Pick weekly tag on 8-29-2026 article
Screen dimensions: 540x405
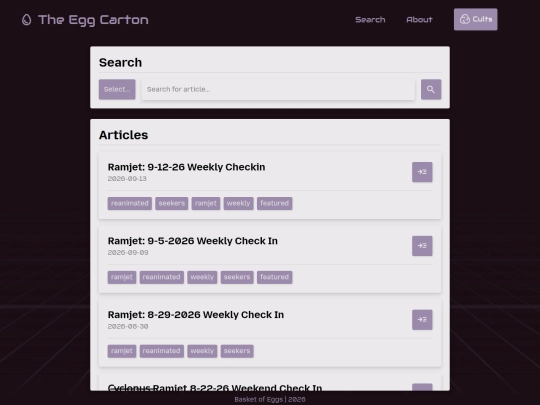(202, 351)
